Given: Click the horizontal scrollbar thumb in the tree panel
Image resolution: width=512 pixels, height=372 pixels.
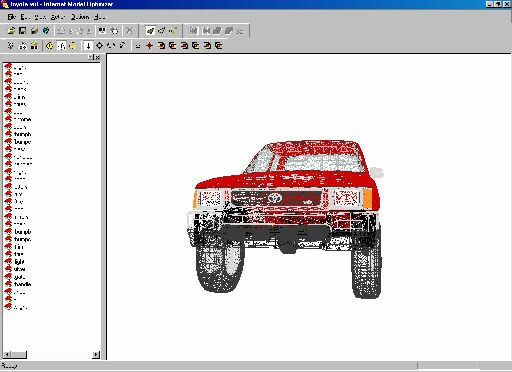Looking at the screenshot, I should click(19, 354).
